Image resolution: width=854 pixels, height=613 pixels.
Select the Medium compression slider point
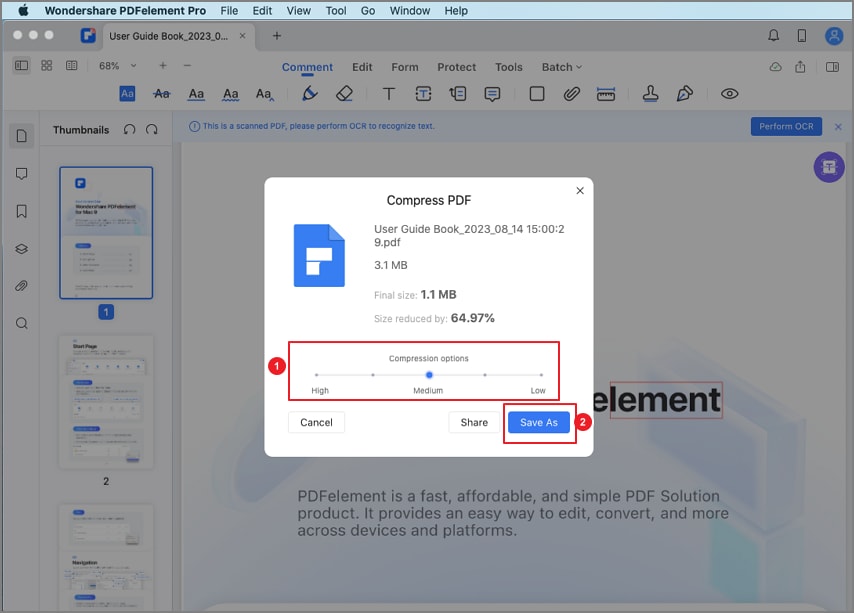click(429, 375)
